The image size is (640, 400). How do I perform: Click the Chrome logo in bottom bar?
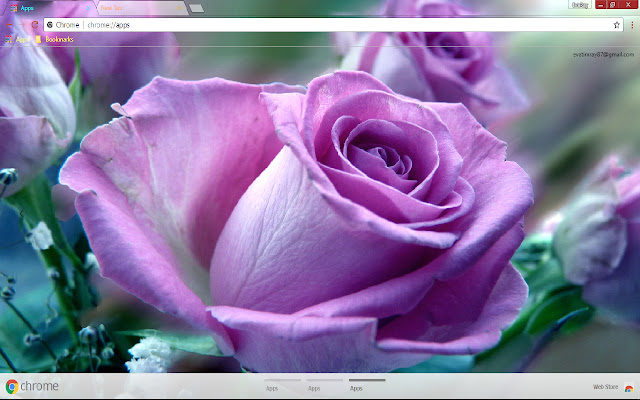click(32, 386)
